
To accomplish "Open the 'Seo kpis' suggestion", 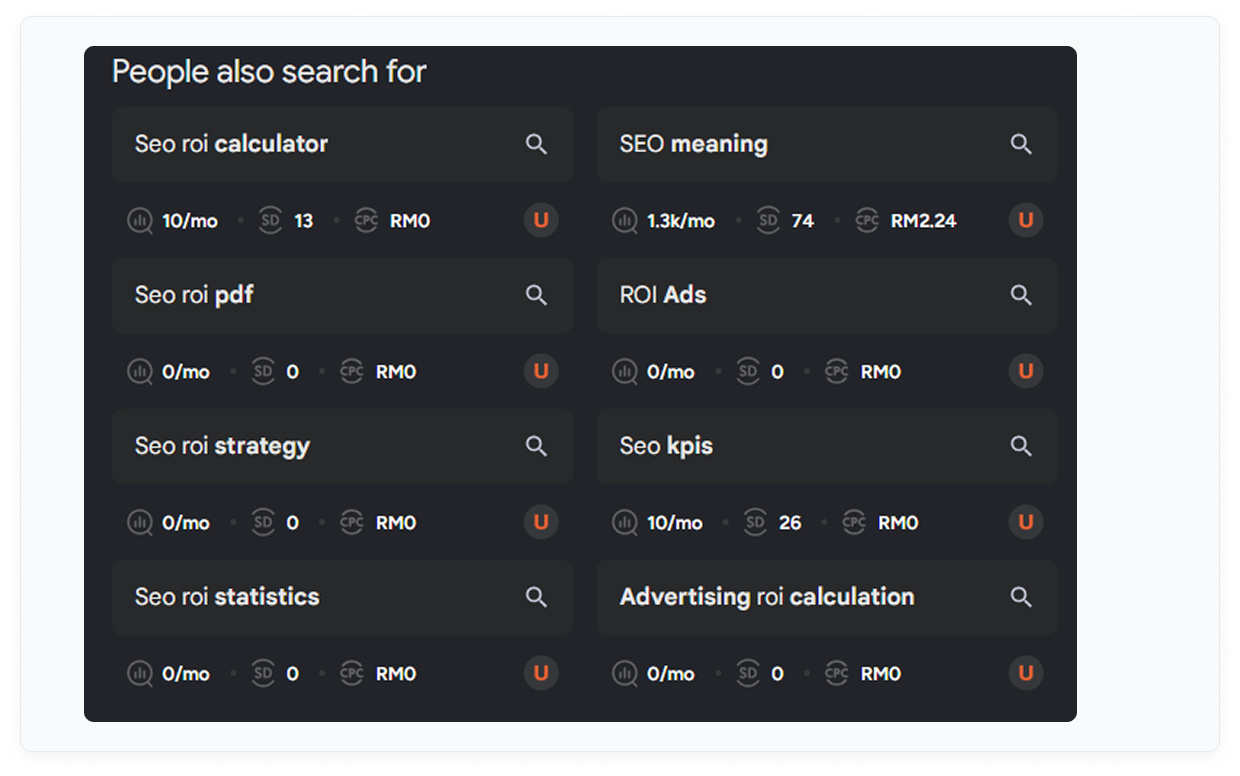I will point(827,446).
